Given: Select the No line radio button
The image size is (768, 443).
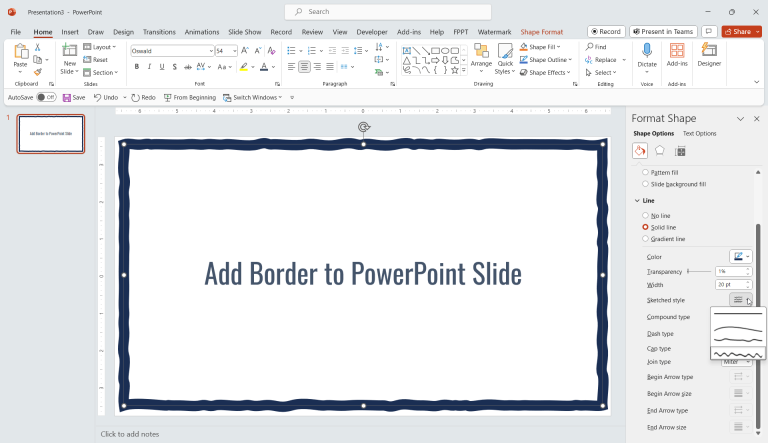Looking at the screenshot, I should pyautogui.click(x=645, y=215).
